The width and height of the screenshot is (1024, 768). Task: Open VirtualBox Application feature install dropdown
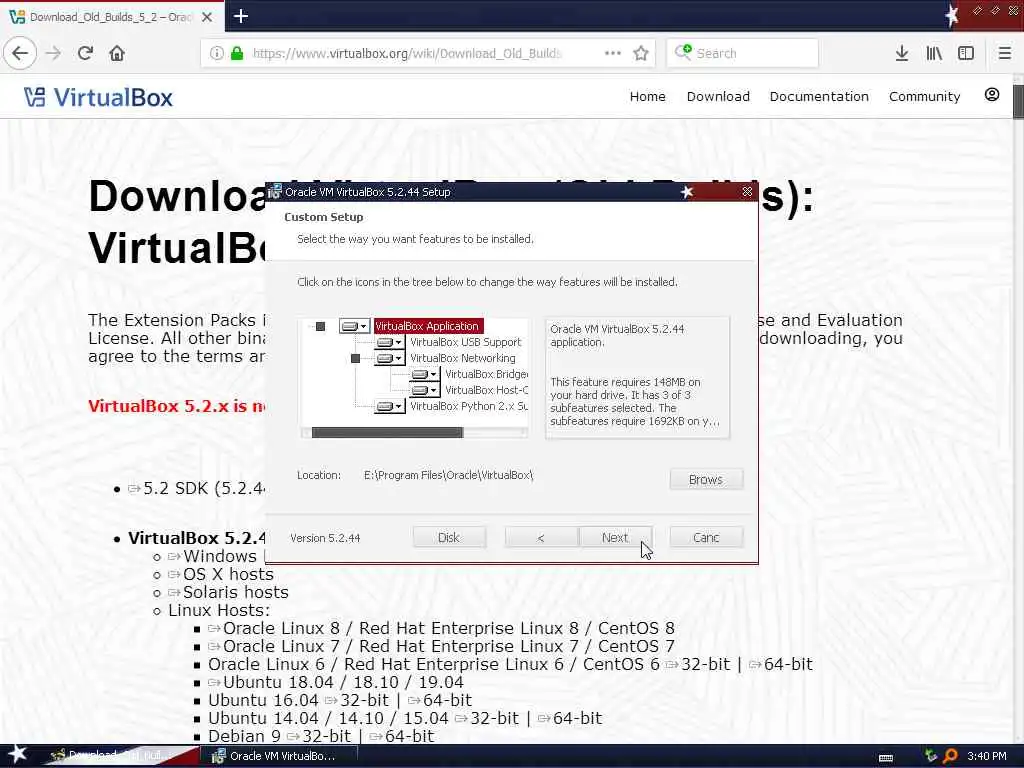[x=355, y=326]
